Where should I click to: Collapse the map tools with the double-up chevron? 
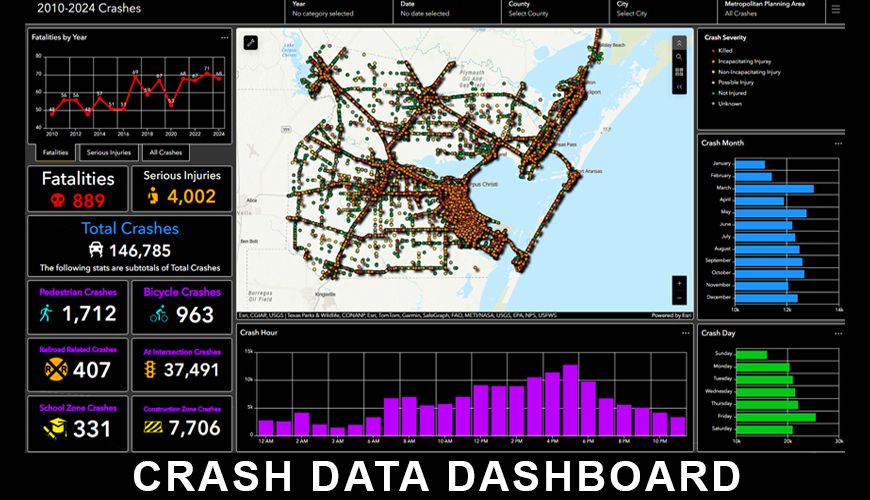[x=679, y=43]
